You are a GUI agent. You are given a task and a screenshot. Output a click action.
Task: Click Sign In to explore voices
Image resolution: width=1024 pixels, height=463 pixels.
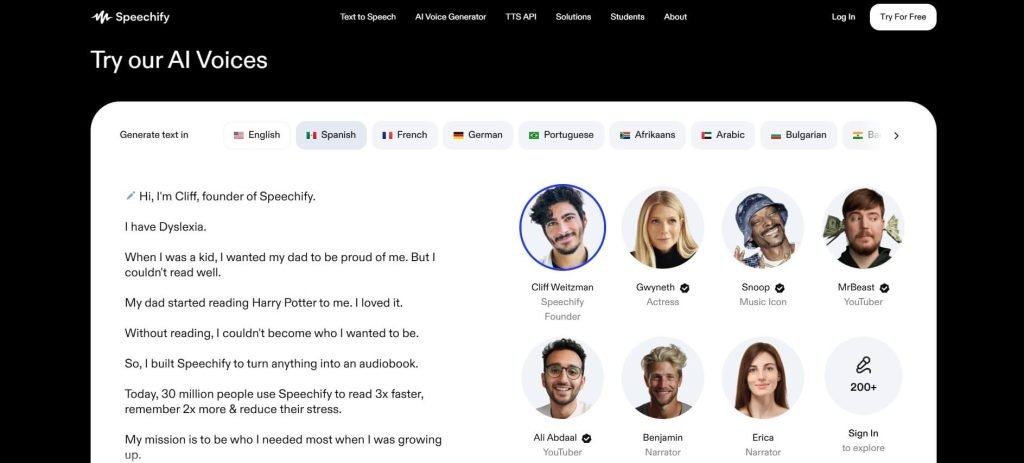[863, 434]
